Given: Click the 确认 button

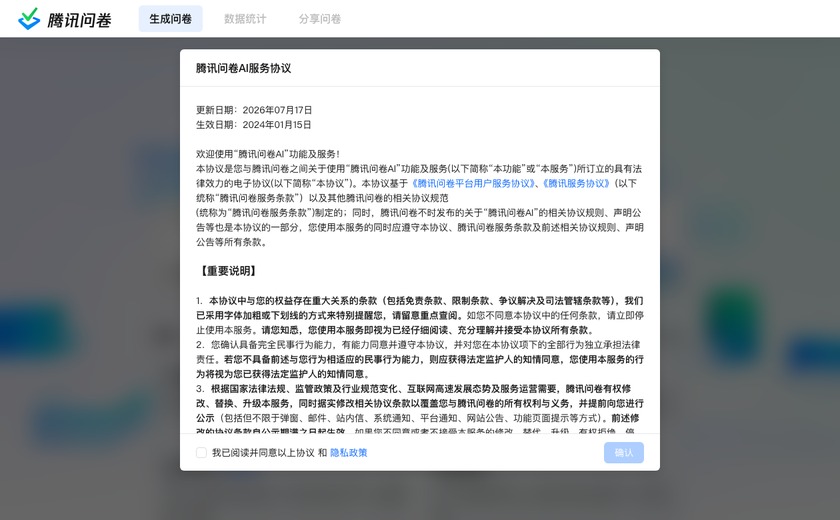Looking at the screenshot, I should (x=624, y=453).
